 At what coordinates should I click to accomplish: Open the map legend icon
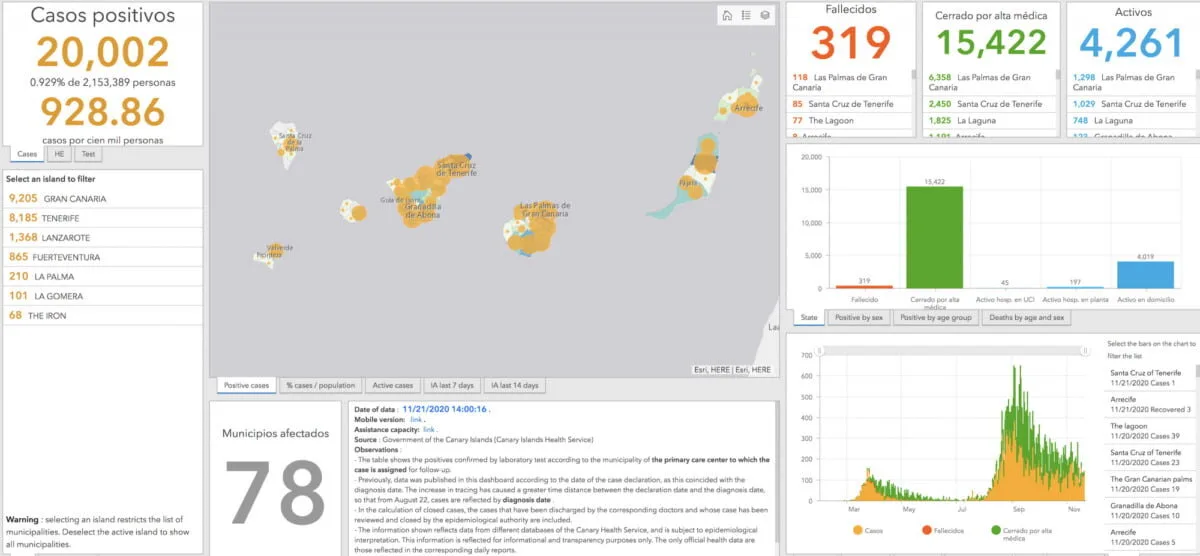(x=746, y=15)
